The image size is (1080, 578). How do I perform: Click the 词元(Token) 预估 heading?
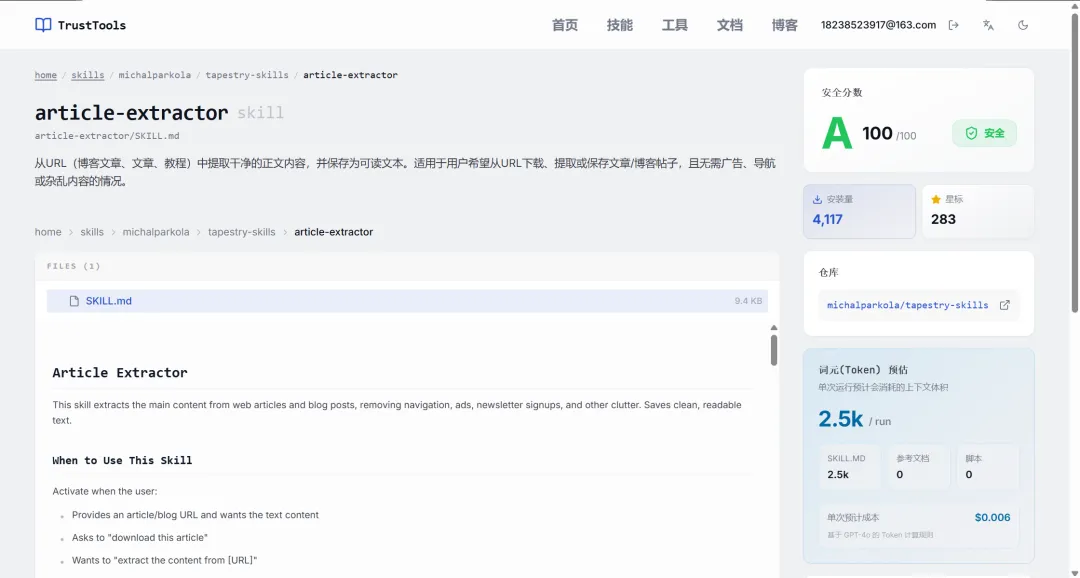pyautogui.click(x=863, y=370)
